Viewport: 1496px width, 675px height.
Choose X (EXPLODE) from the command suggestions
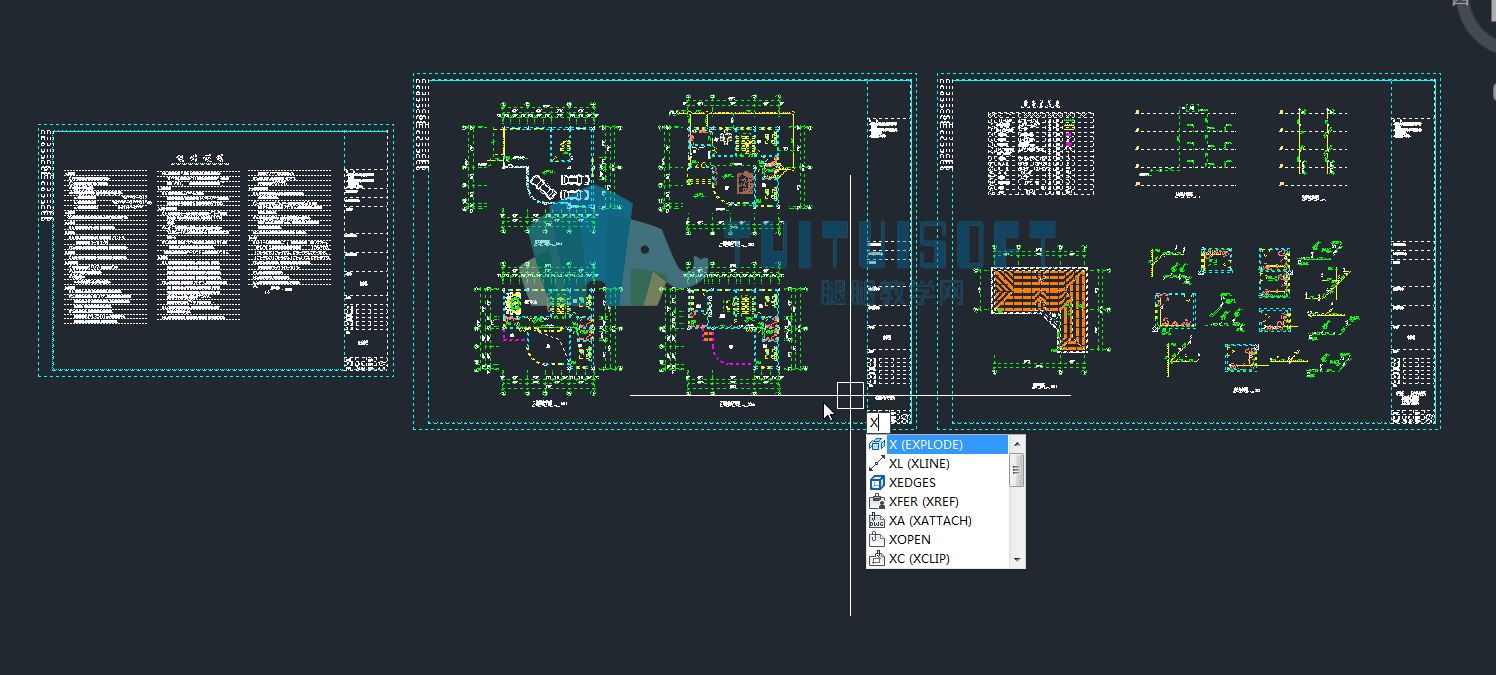pos(938,445)
